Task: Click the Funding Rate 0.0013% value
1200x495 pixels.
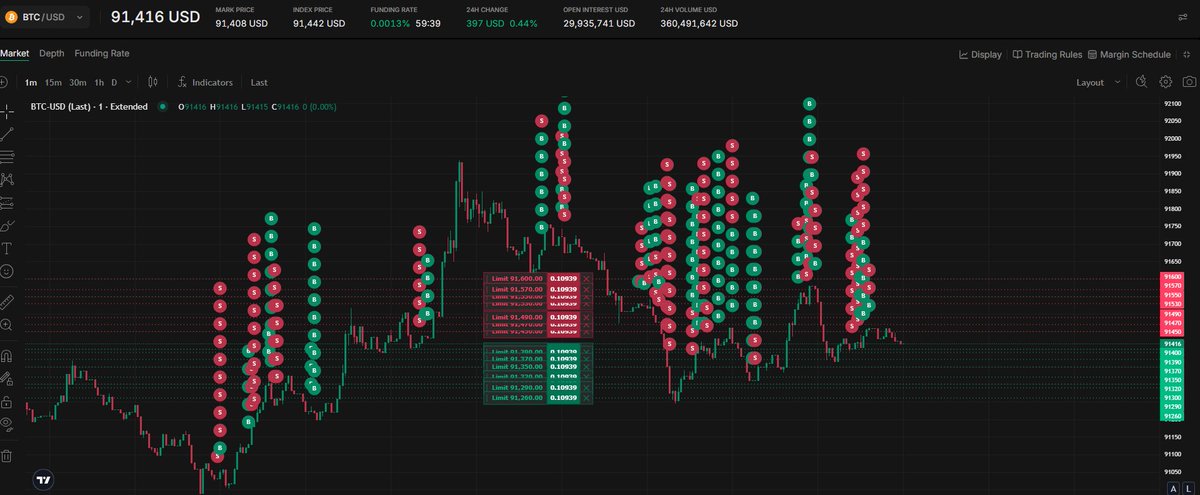Action: (x=390, y=23)
